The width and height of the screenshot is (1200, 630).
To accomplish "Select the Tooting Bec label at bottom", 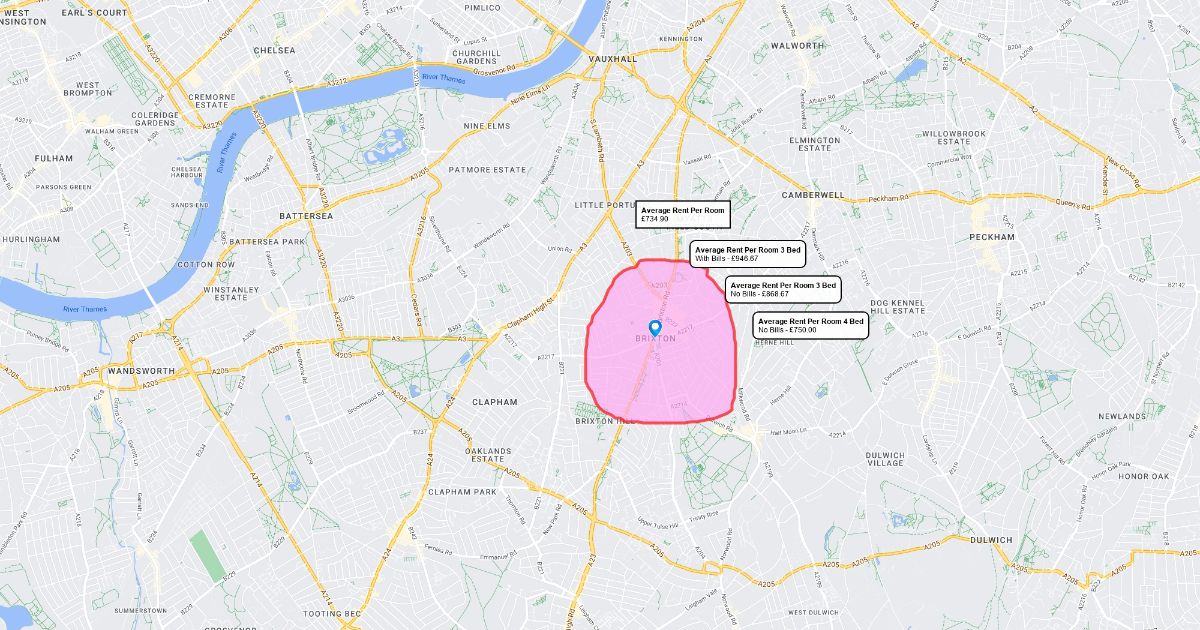I will (331, 613).
